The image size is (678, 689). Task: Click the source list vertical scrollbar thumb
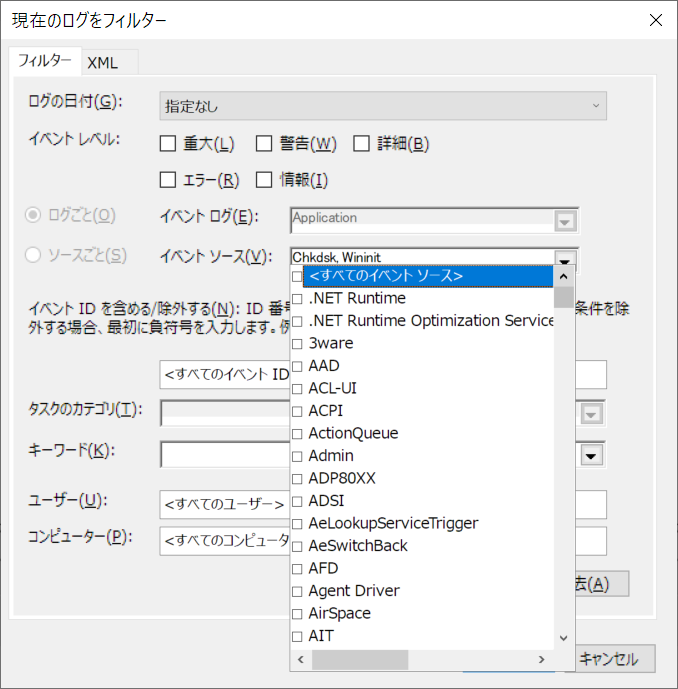[x=564, y=297]
